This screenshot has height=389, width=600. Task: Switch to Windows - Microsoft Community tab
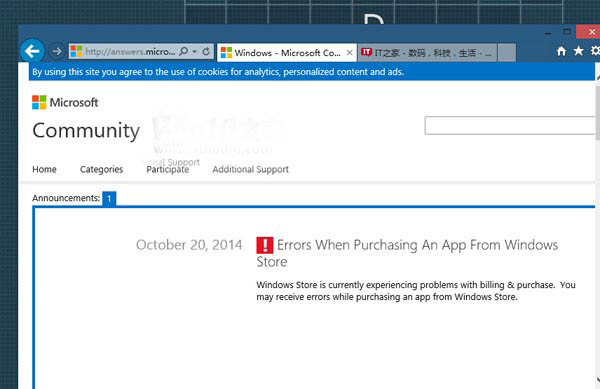click(287, 53)
